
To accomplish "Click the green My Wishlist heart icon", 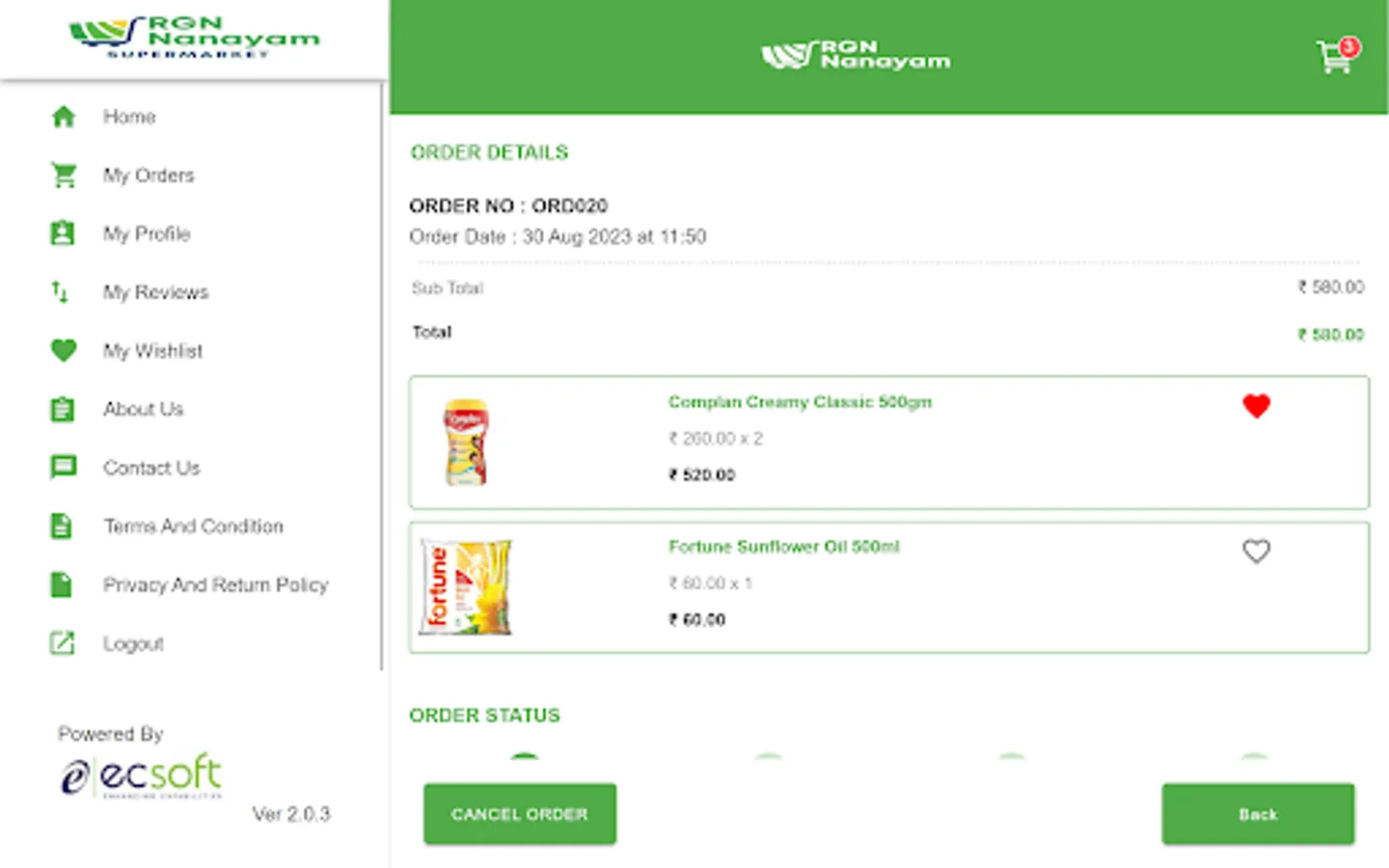I will click(64, 350).
